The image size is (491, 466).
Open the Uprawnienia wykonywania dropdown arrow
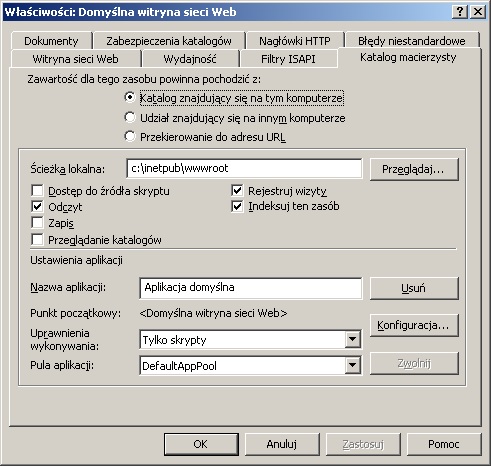(x=352, y=340)
